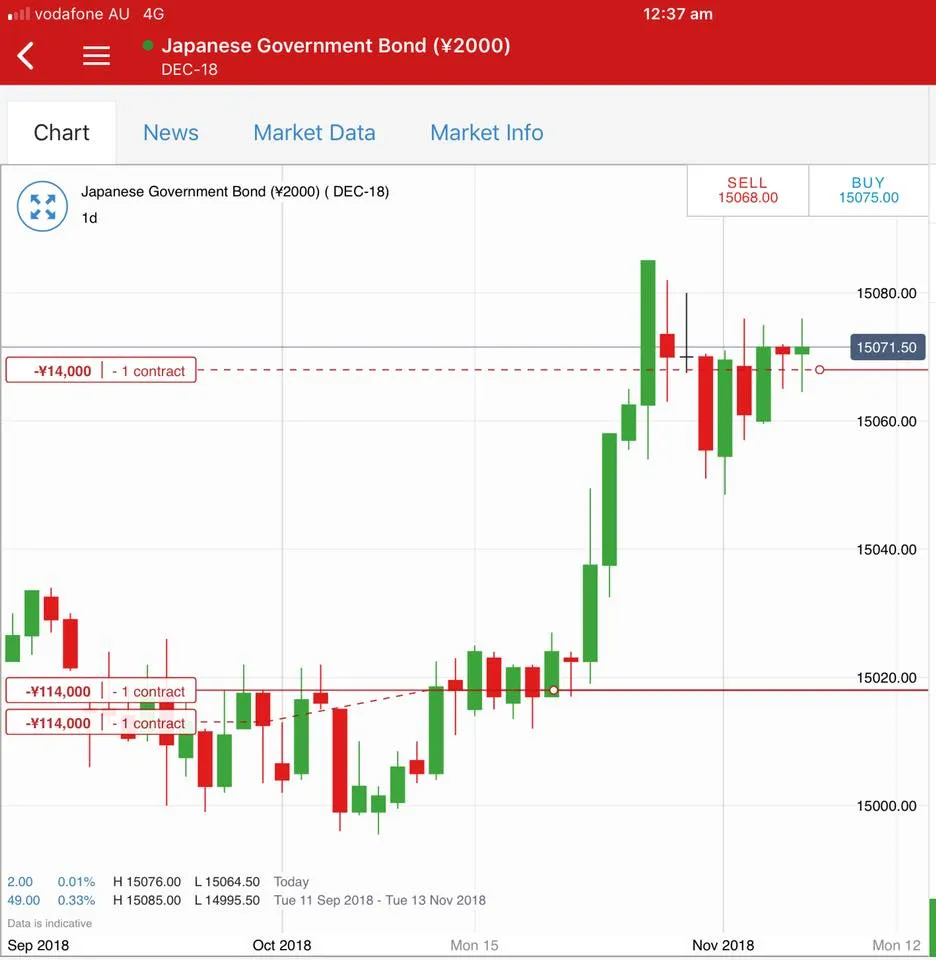Tap the back arrow icon
Image resolution: width=936 pixels, height=960 pixels.
coord(26,56)
